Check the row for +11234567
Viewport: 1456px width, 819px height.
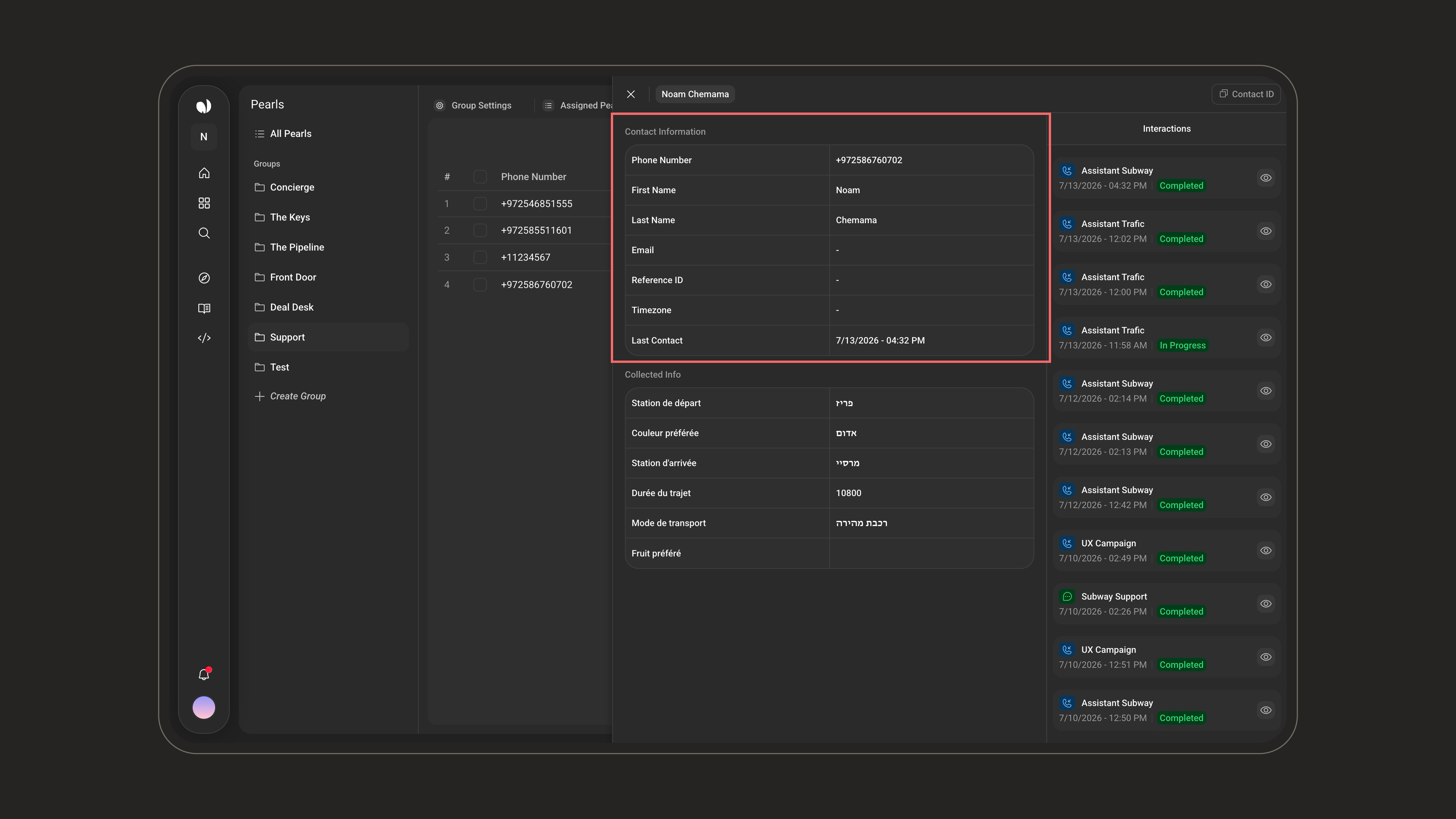[x=480, y=258]
